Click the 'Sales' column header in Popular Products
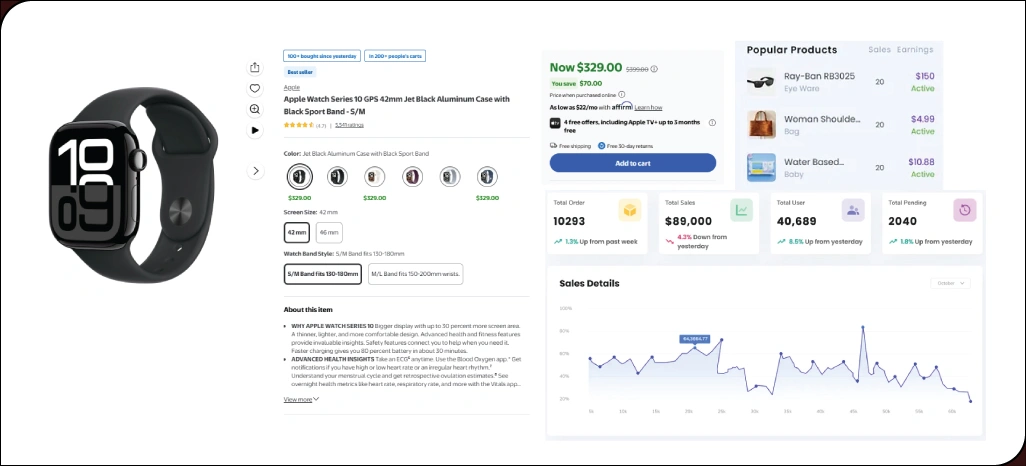Viewport: 1026px width, 466px height. 879,50
